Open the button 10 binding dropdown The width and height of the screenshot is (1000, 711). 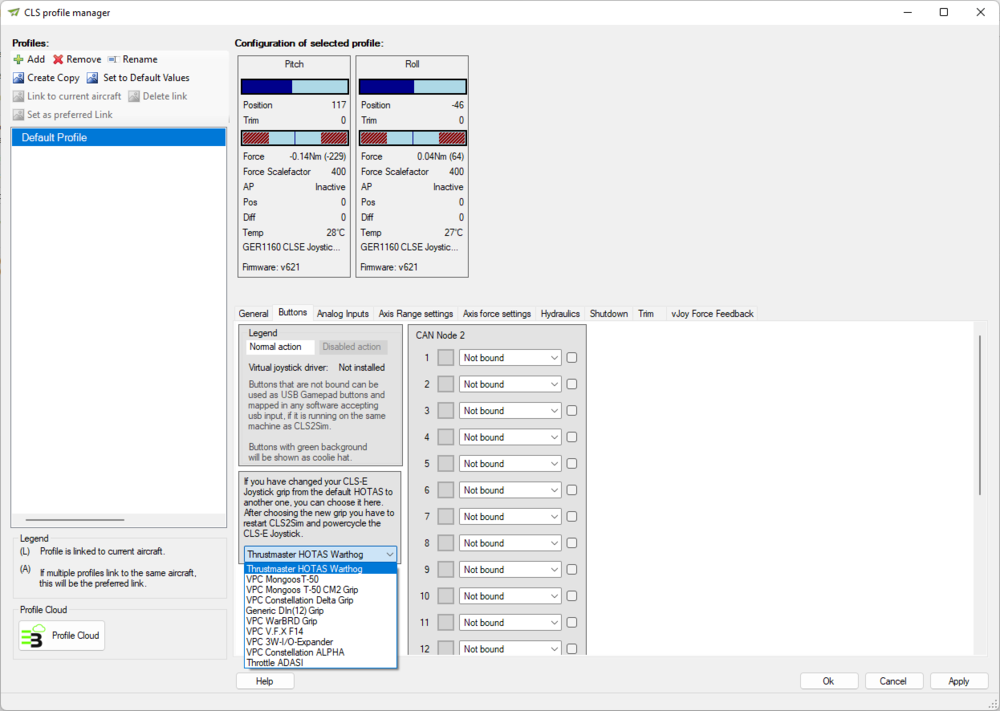click(x=510, y=596)
